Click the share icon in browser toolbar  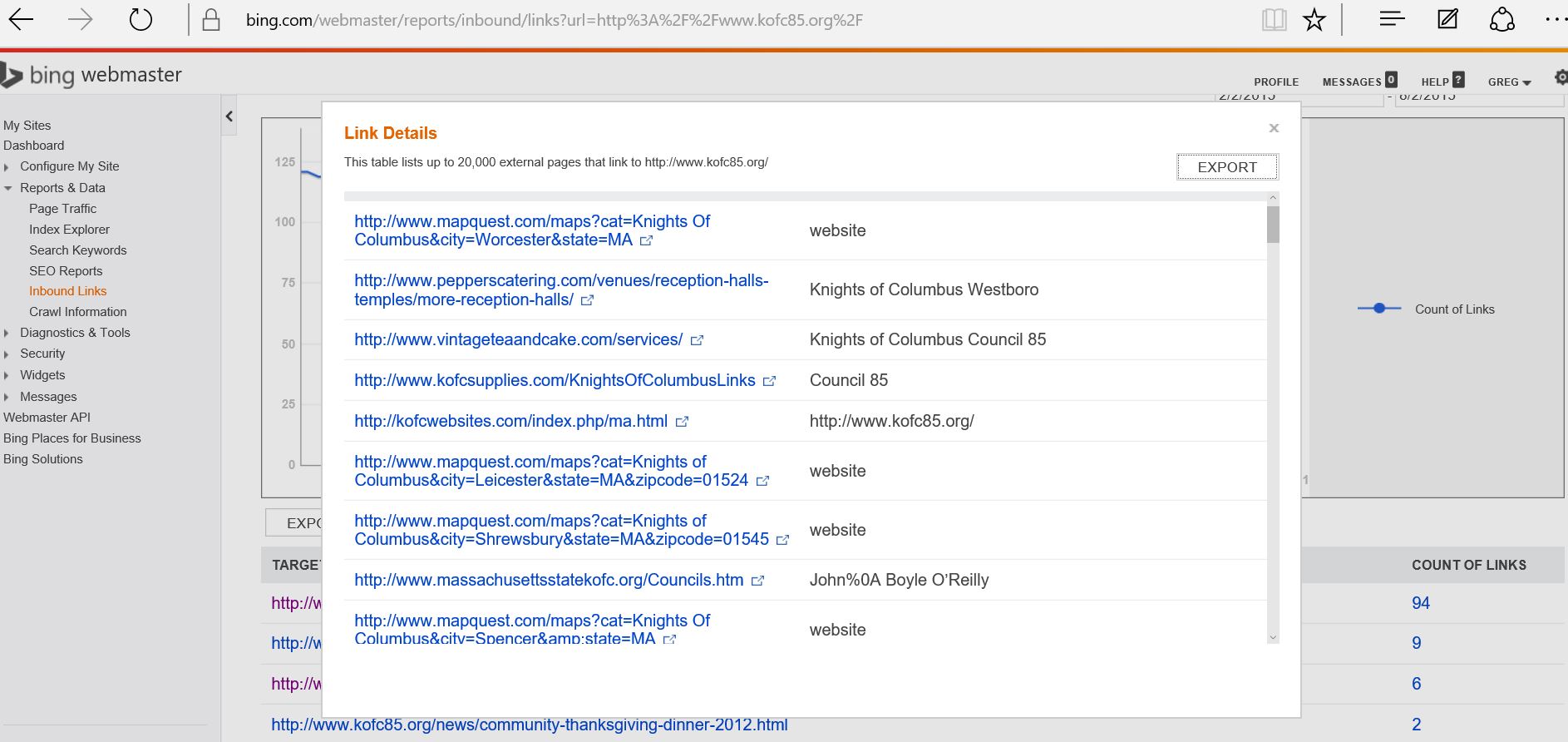pyautogui.click(x=1501, y=19)
